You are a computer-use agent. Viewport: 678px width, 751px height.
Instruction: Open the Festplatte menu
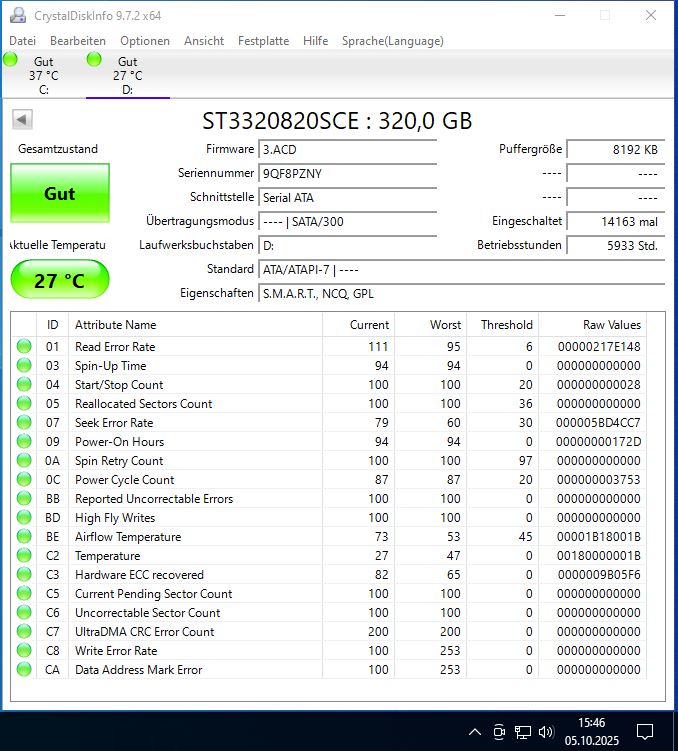tap(263, 41)
